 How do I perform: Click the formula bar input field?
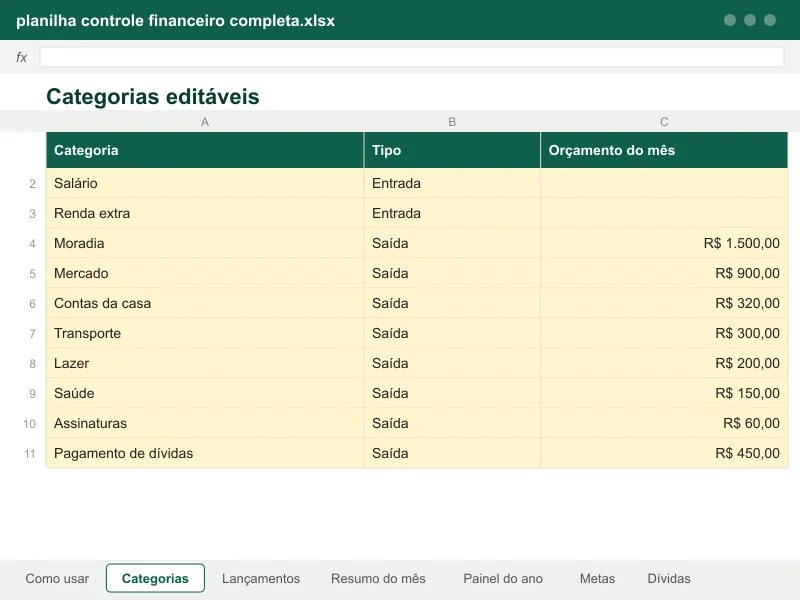click(412, 57)
